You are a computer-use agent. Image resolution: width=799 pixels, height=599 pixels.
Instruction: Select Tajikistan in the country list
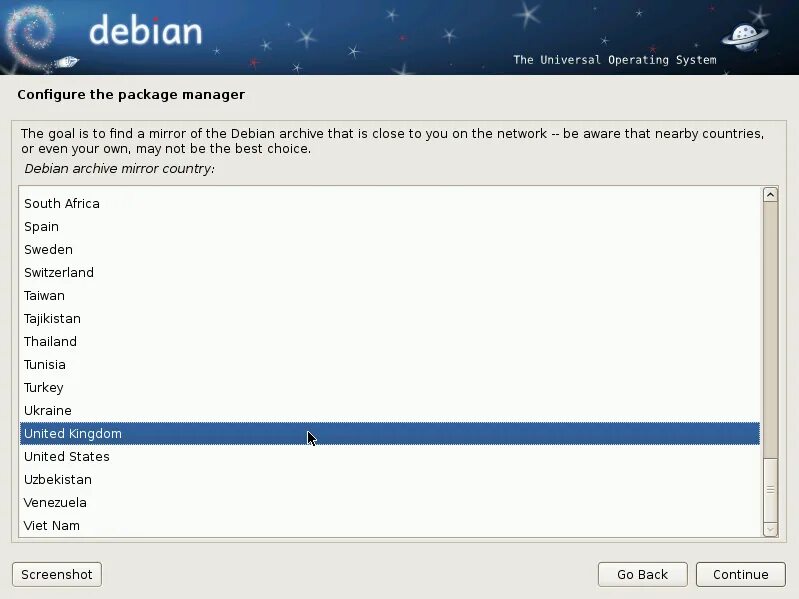[x=390, y=318]
